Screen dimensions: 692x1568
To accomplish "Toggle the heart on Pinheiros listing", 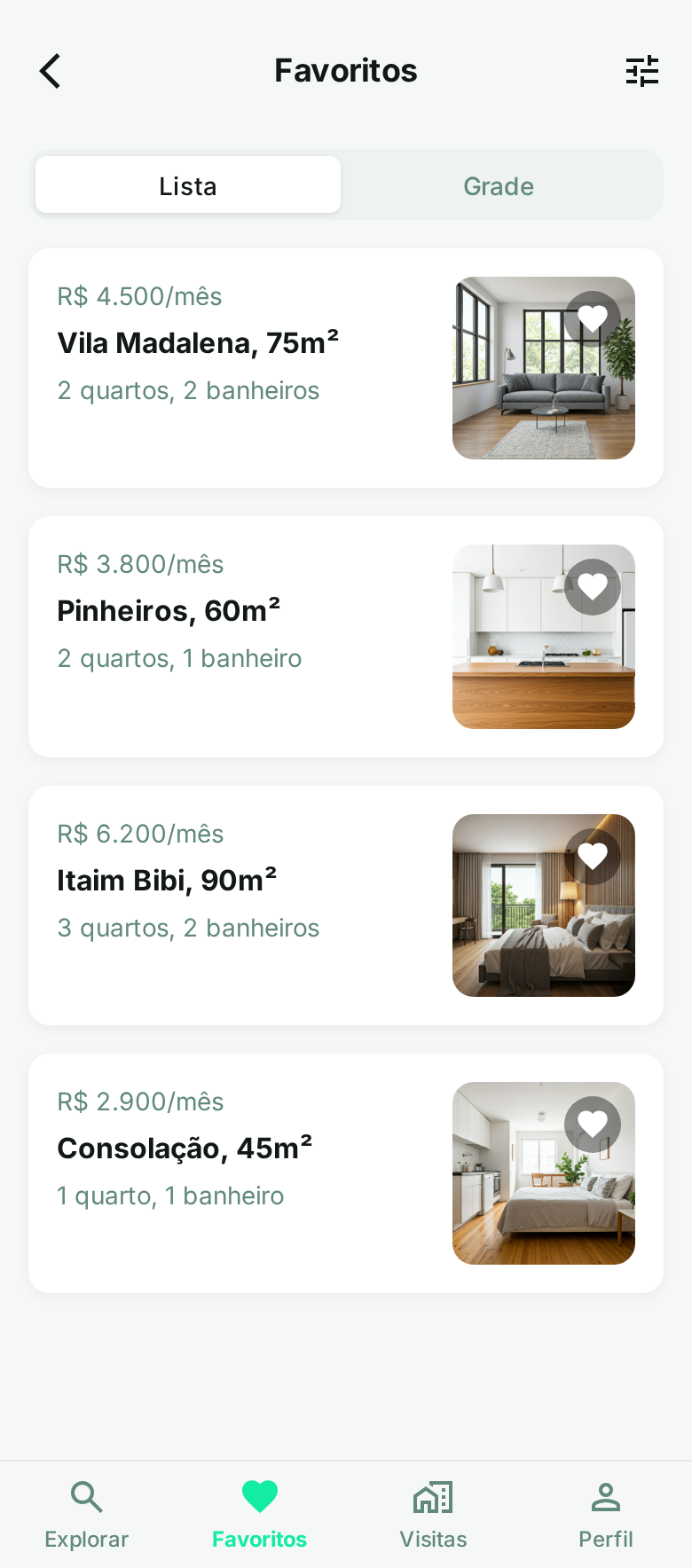I will click(x=593, y=586).
